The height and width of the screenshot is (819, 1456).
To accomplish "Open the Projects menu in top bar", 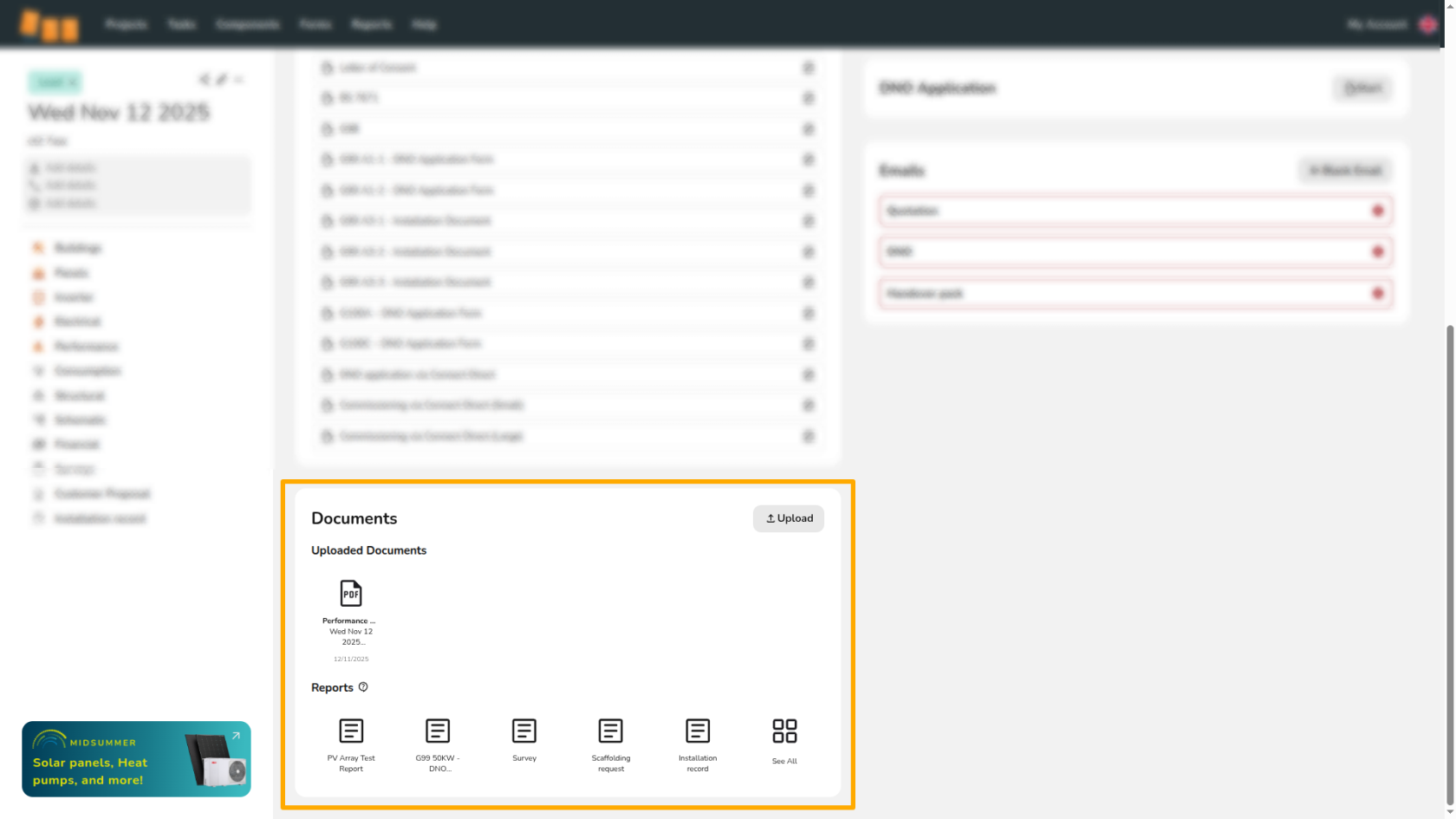I will 126,24.
